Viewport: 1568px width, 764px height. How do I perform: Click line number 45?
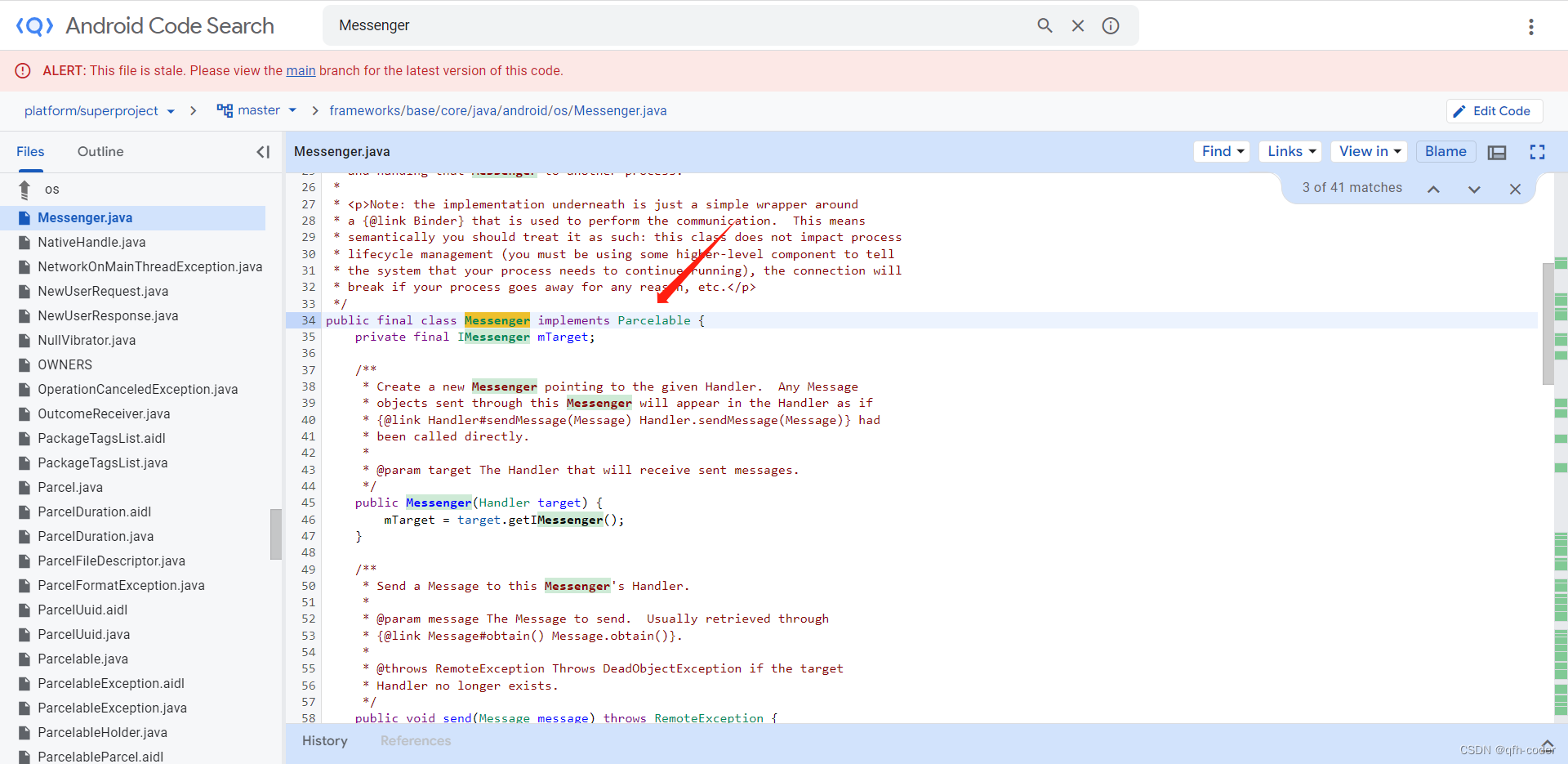click(x=308, y=503)
